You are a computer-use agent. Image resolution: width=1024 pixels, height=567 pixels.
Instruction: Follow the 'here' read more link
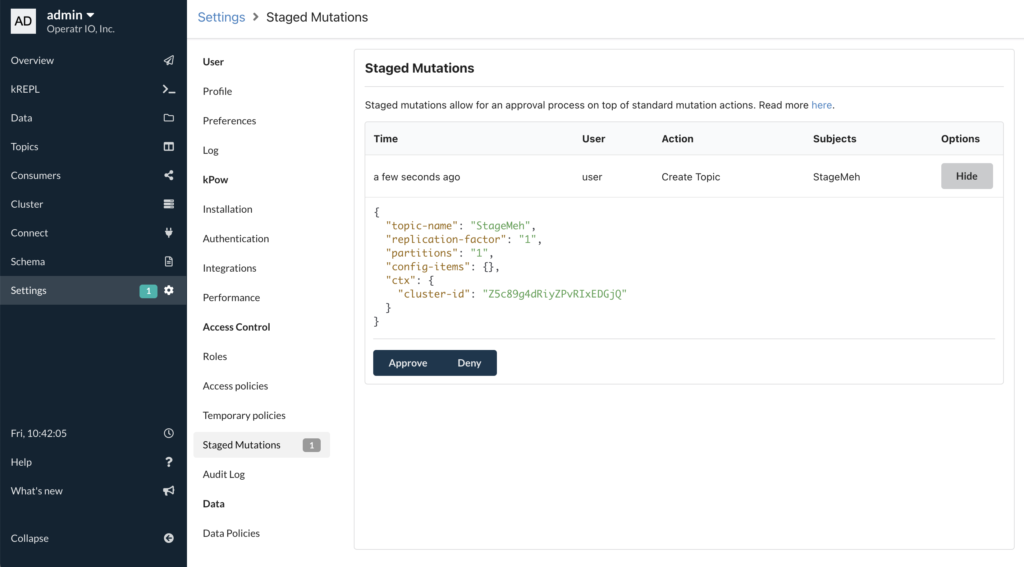[x=821, y=105]
